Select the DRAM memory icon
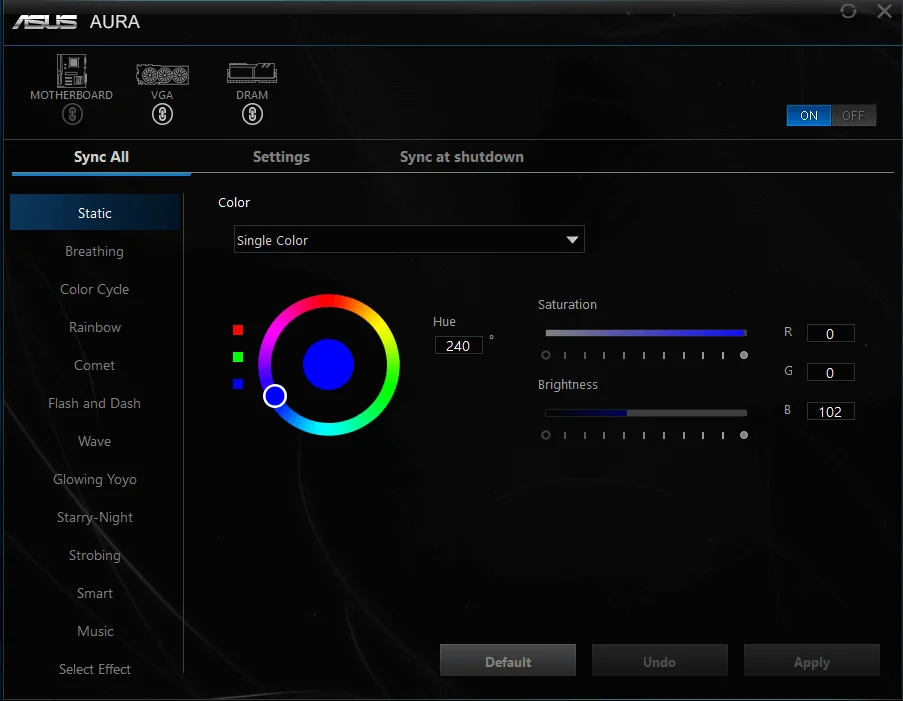Screen dimensions: 903x701 (252, 73)
